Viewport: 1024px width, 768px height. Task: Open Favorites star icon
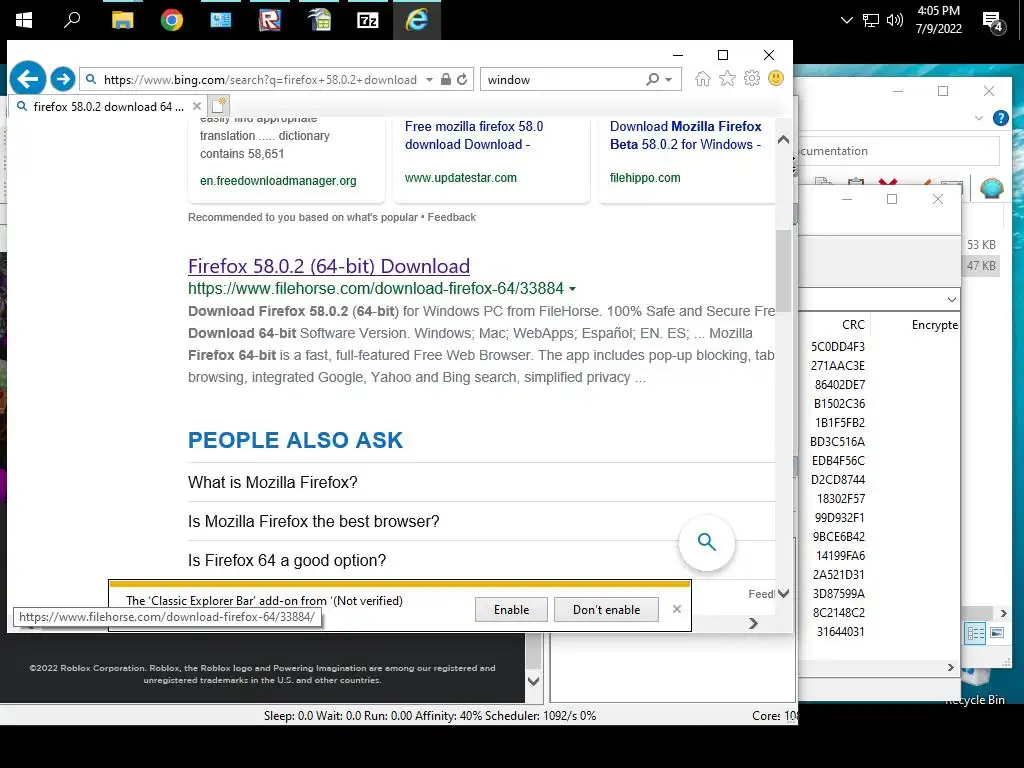coord(727,79)
